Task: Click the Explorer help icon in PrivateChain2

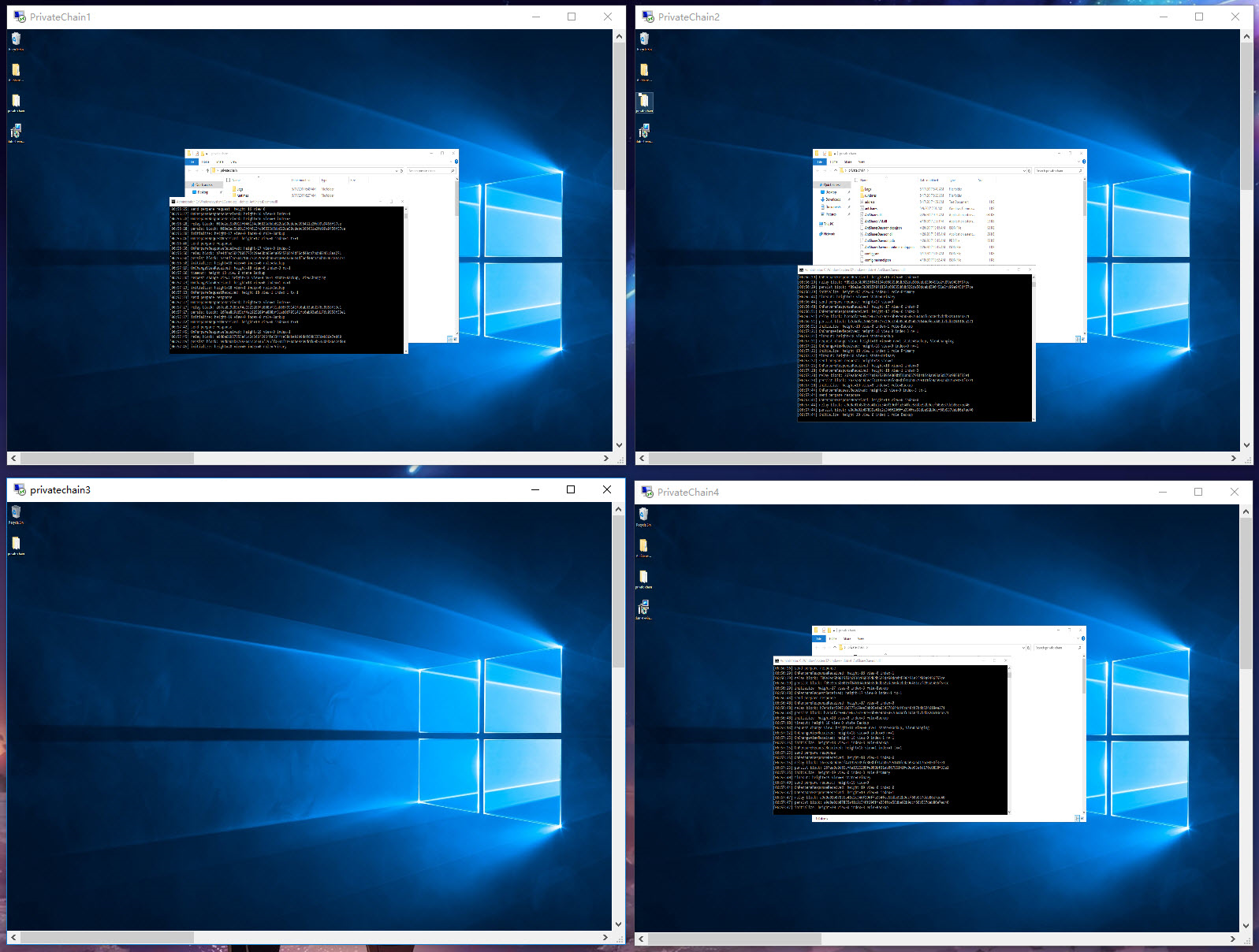Action: tap(1083, 162)
